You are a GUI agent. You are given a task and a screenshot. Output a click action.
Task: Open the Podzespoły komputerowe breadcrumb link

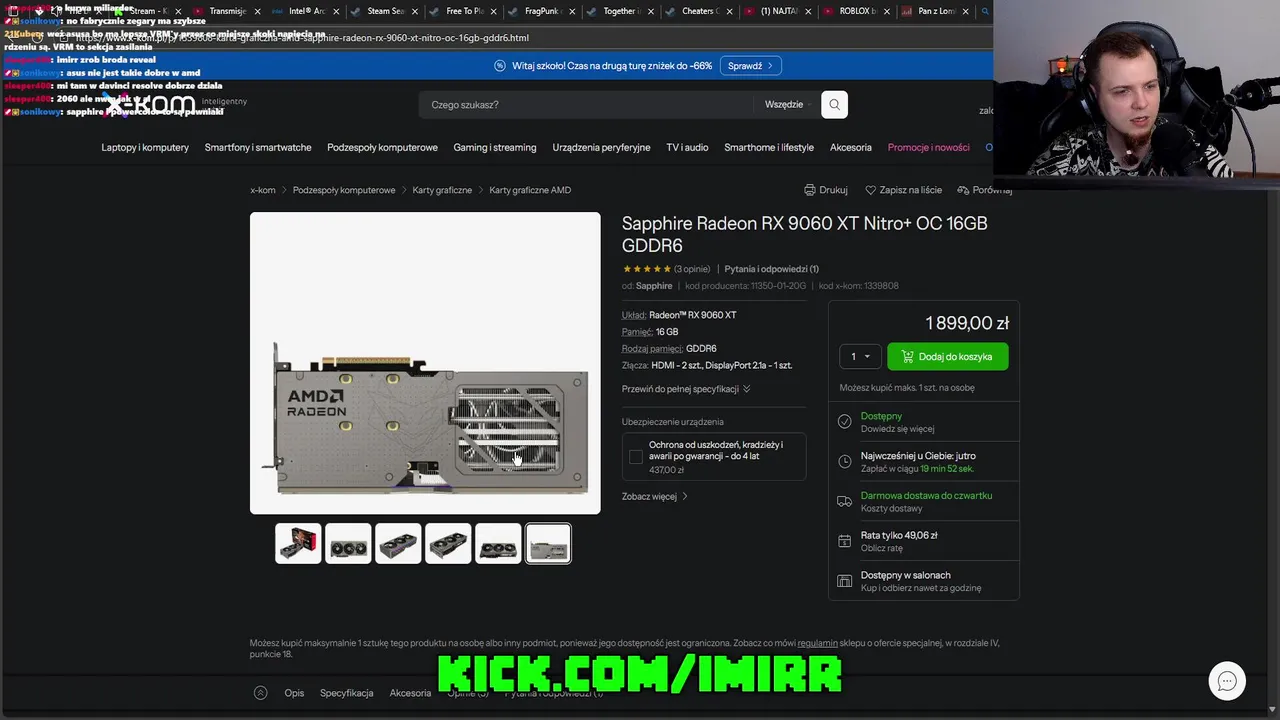344,190
